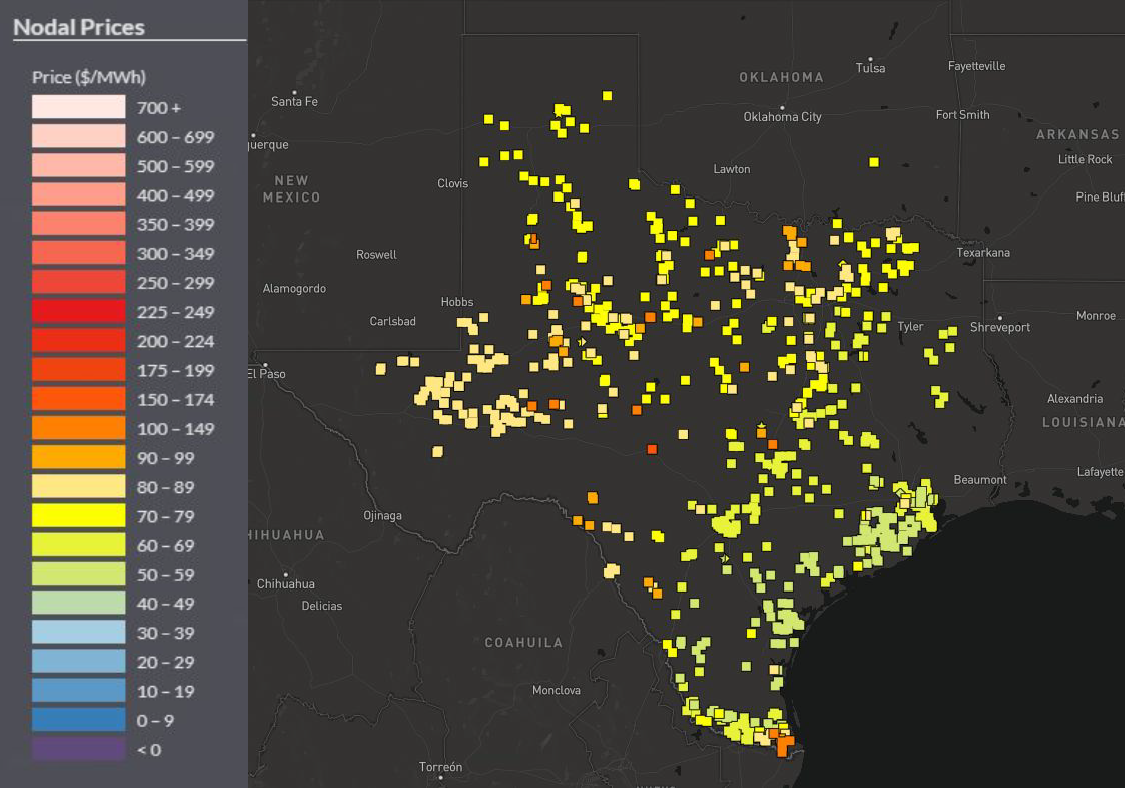Click the Oklahoma City map label
1125x788 pixels.
tap(782, 116)
